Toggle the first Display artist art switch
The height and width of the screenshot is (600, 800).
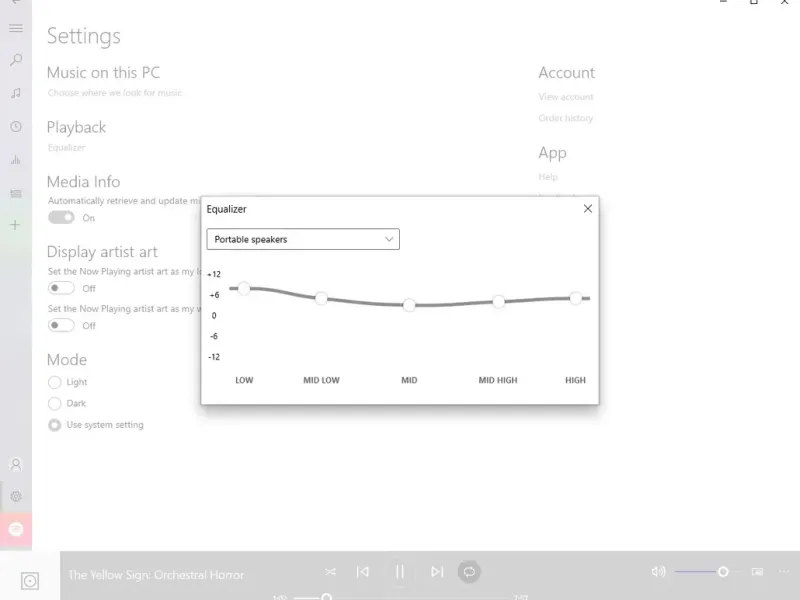(x=61, y=288)
